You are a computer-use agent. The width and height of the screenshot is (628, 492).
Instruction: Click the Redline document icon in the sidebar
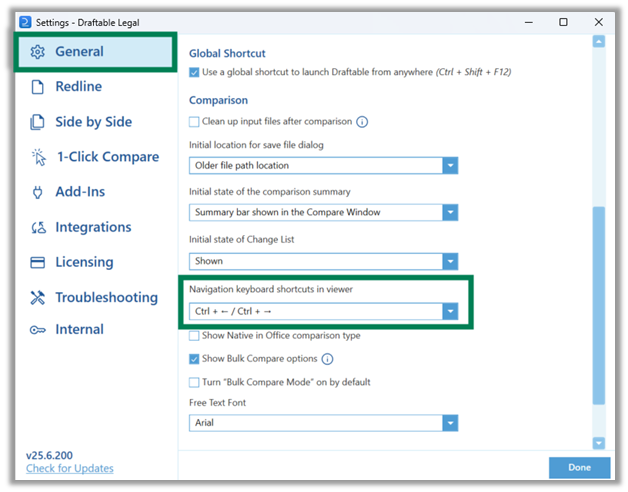38,87
